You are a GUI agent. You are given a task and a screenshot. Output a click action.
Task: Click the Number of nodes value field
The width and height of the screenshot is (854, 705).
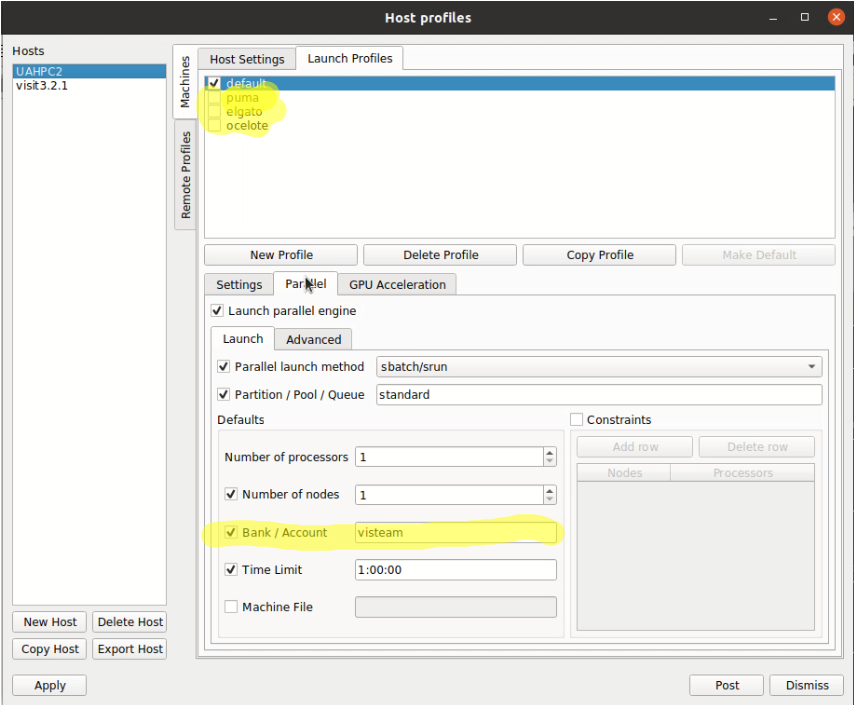click(x=449, y=495)
